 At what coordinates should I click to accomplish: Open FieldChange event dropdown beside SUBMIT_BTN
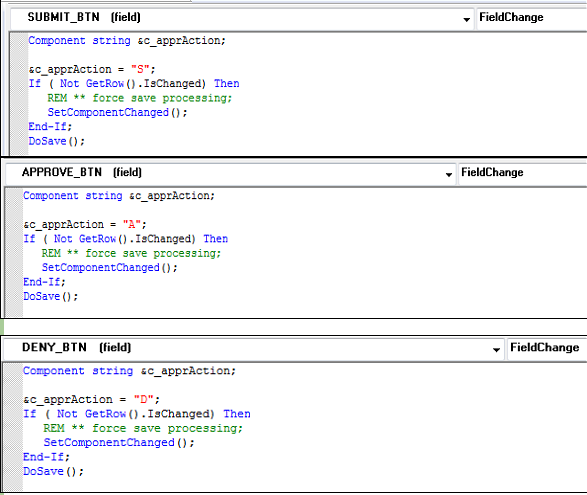pyautogui.click(x=532, y=18)
